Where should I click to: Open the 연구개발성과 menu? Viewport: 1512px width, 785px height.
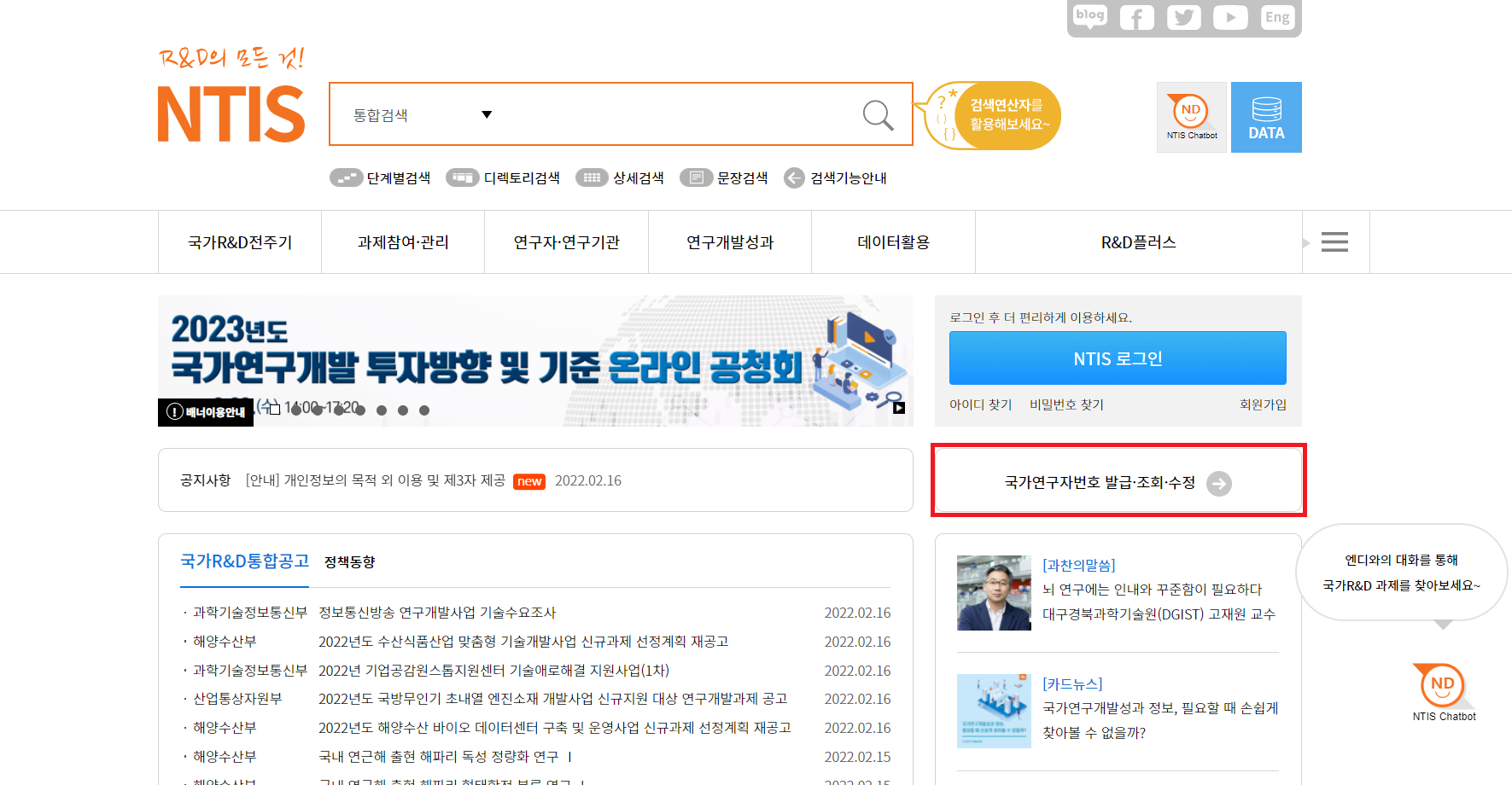tap(730, 242)
